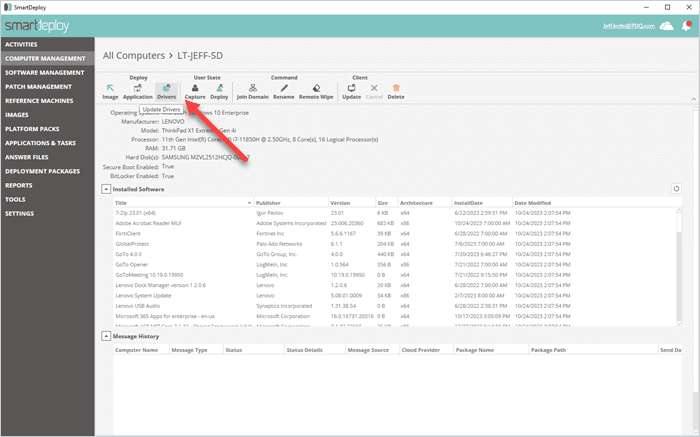Run Update Drivers from toolbar

coord(166,92)
